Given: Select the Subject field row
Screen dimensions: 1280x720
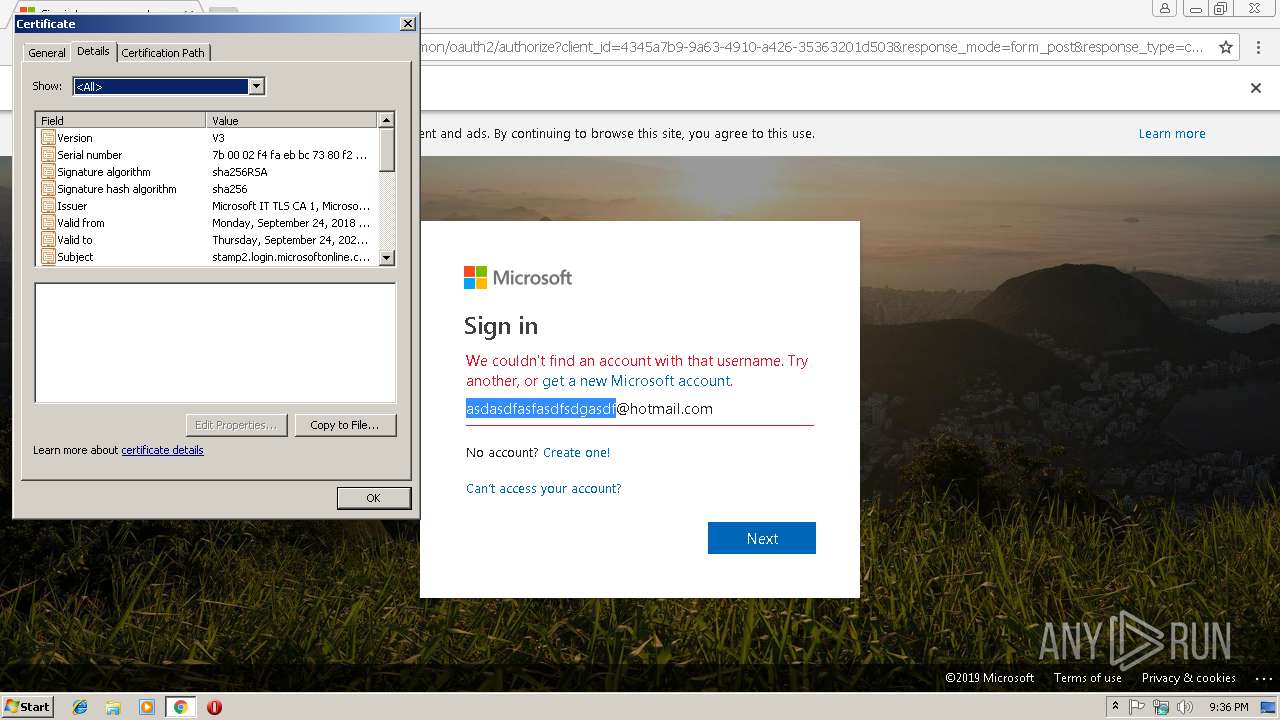Looking at the screenshot, I should tap(207, 257).
